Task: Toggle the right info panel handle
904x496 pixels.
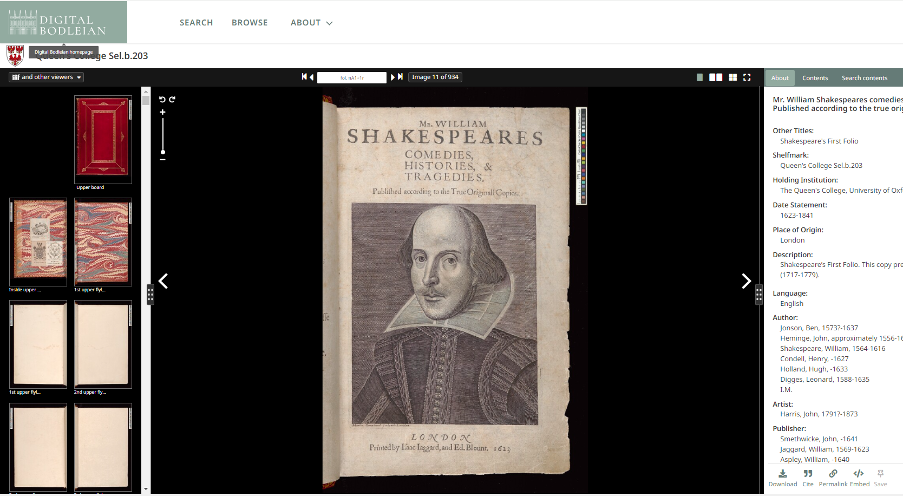Action: [x=759, y=294]
